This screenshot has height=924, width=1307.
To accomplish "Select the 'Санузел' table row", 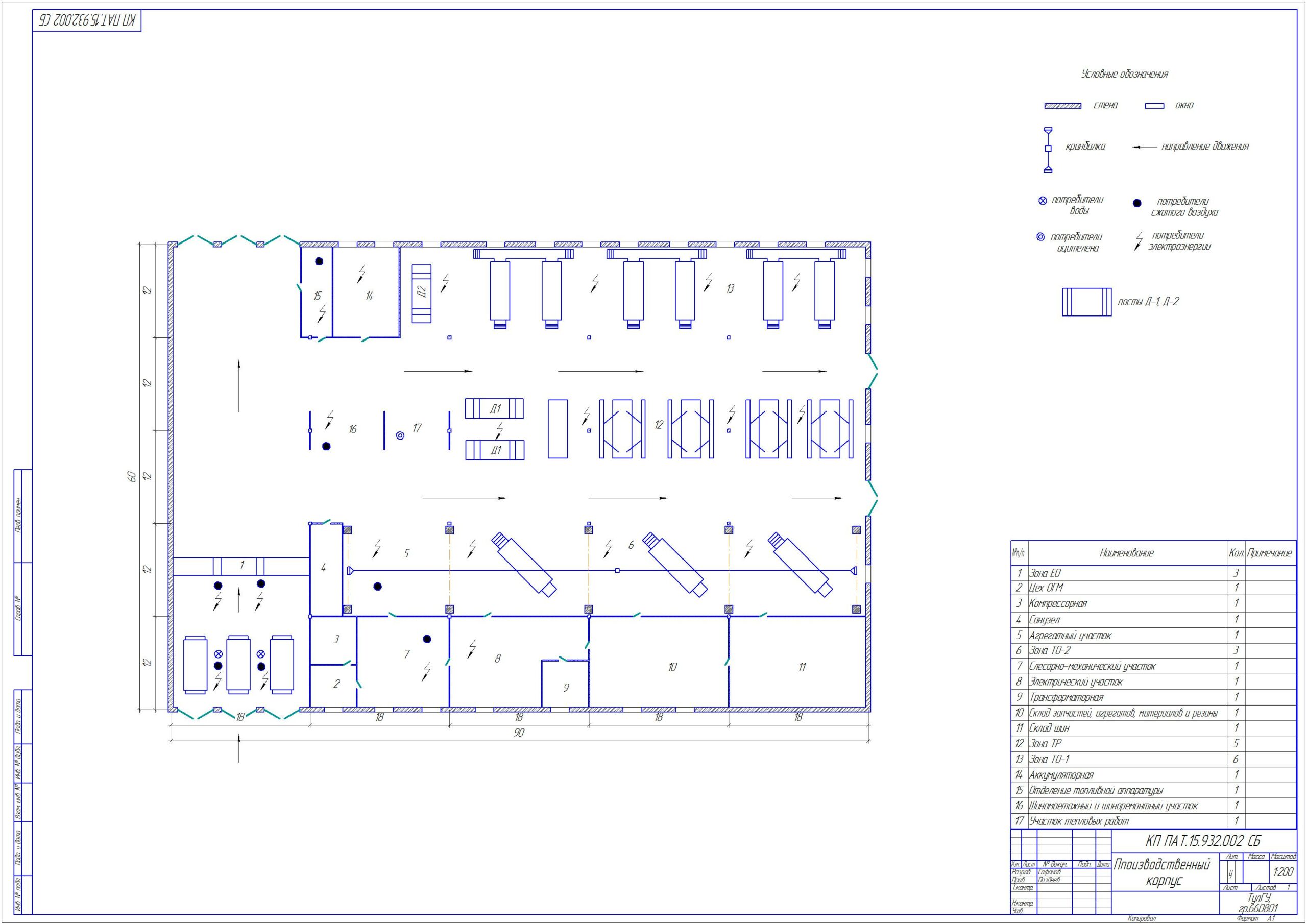I will point(1153,620).
